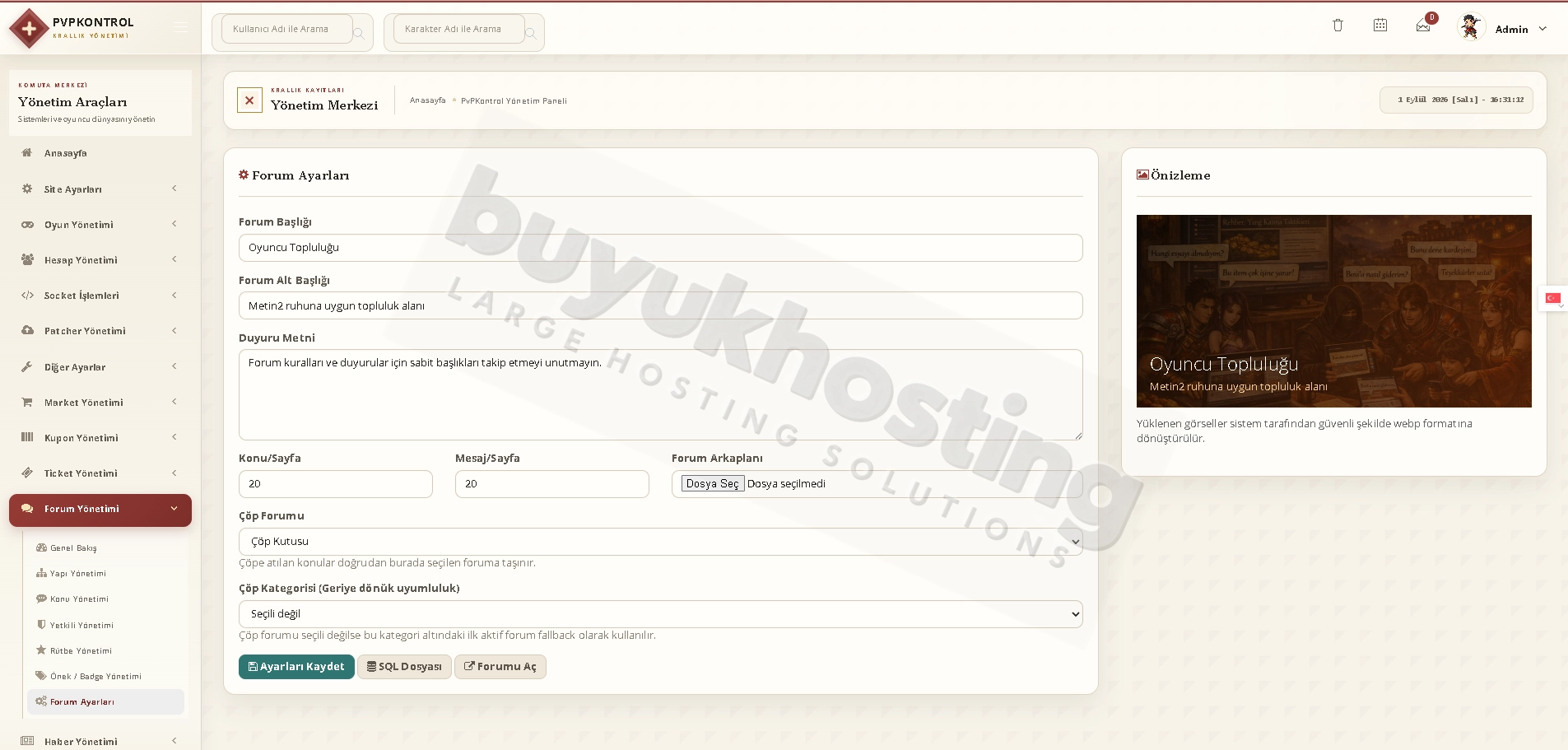Click the PVPKONTROL logo emblem

coord(30,29)
